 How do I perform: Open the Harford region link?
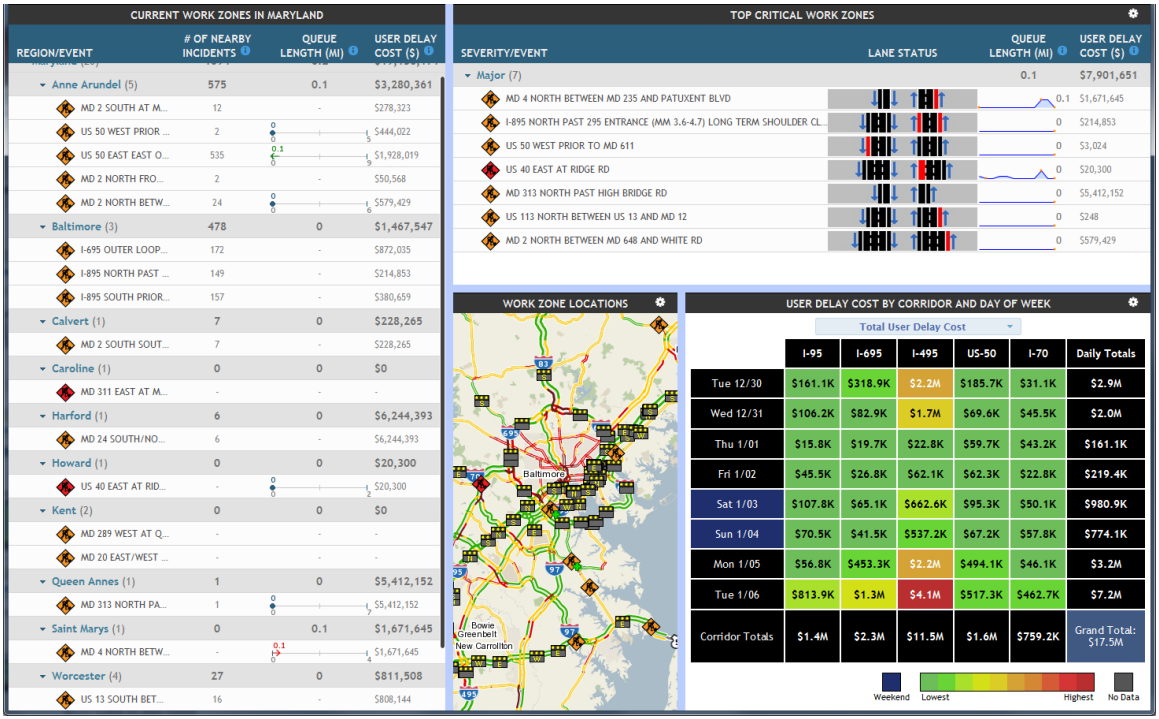(71, 416)
